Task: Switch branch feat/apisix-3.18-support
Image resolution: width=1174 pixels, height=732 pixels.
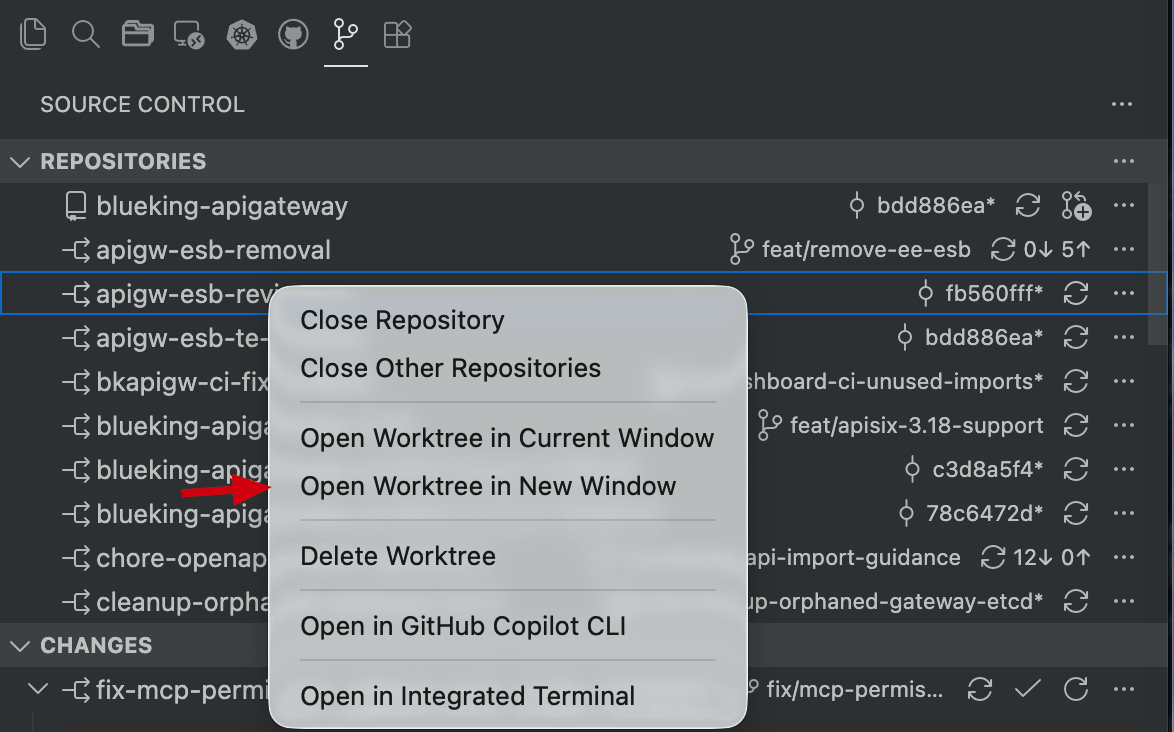Action: 901,425
